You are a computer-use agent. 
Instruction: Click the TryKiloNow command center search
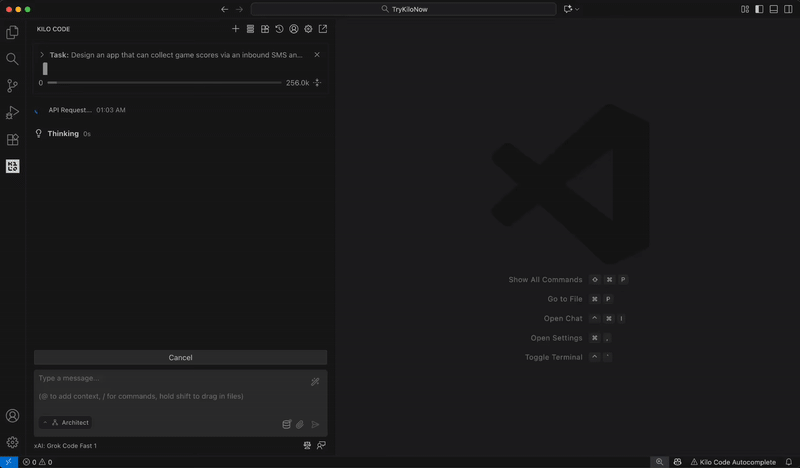404,9
